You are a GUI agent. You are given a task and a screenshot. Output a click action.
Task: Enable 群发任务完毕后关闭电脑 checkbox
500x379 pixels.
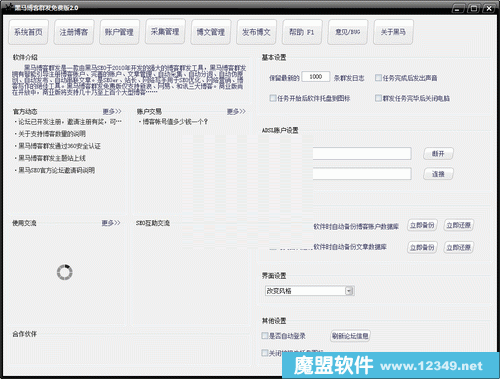coord(378,98)
